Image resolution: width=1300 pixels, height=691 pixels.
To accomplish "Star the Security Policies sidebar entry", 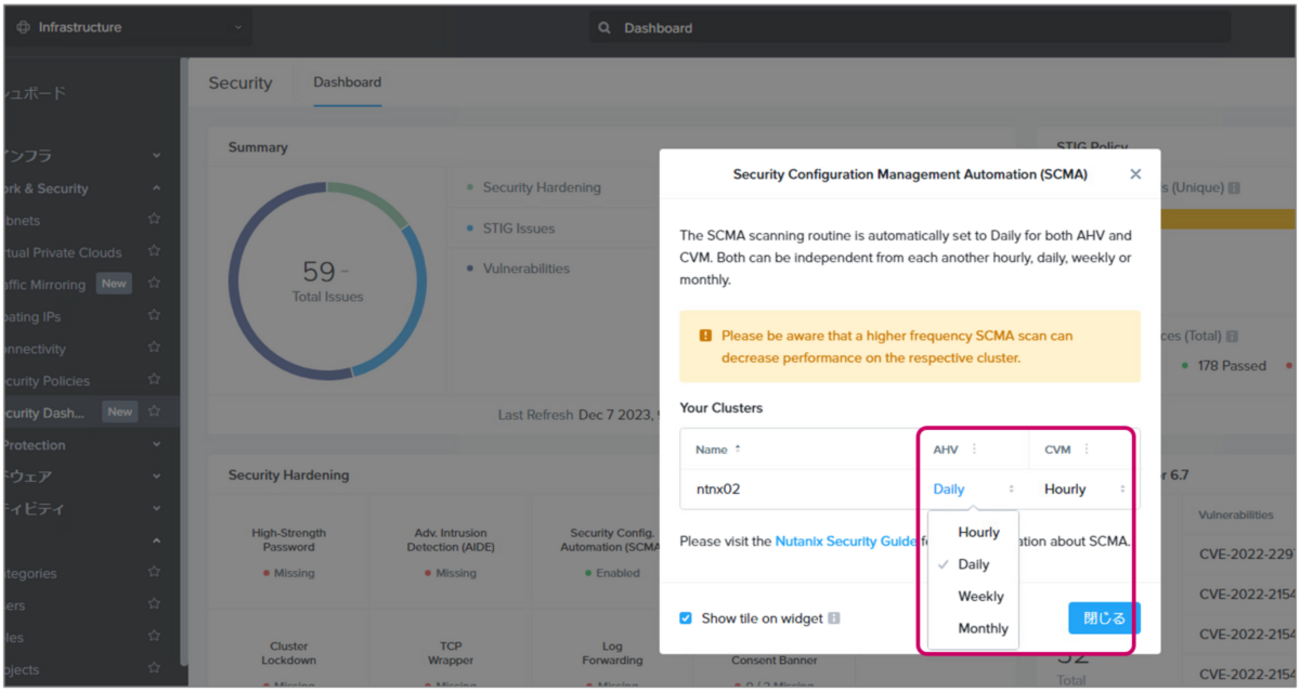I will click(154, 380).
